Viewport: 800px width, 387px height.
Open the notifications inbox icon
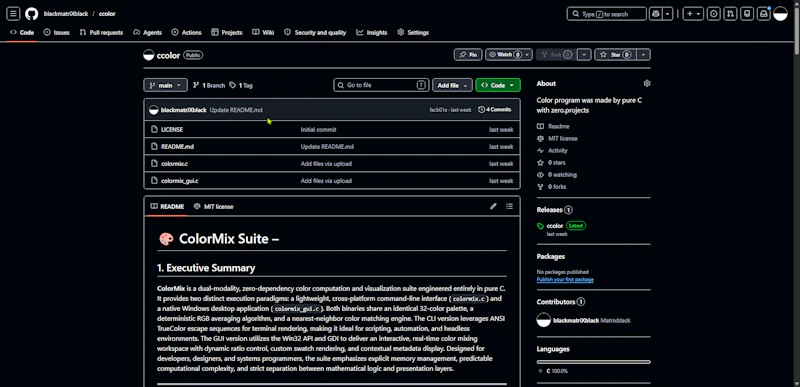[764, 14]
